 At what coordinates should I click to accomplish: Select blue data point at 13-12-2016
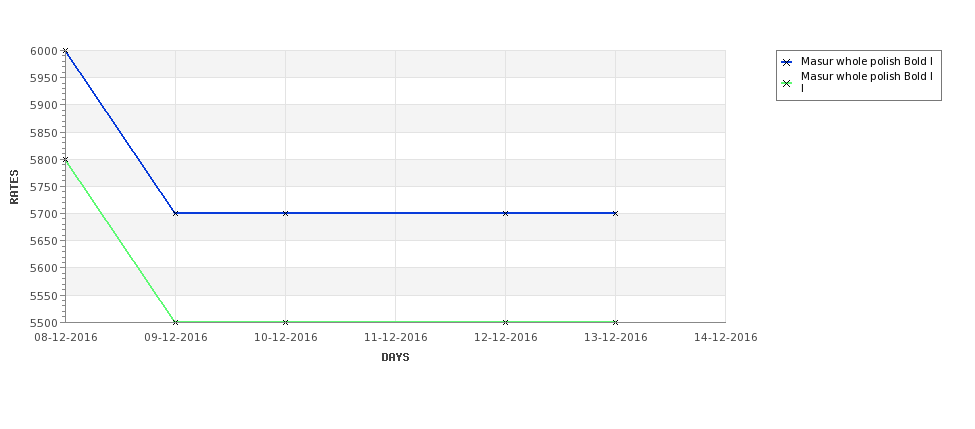pos(616,213)
